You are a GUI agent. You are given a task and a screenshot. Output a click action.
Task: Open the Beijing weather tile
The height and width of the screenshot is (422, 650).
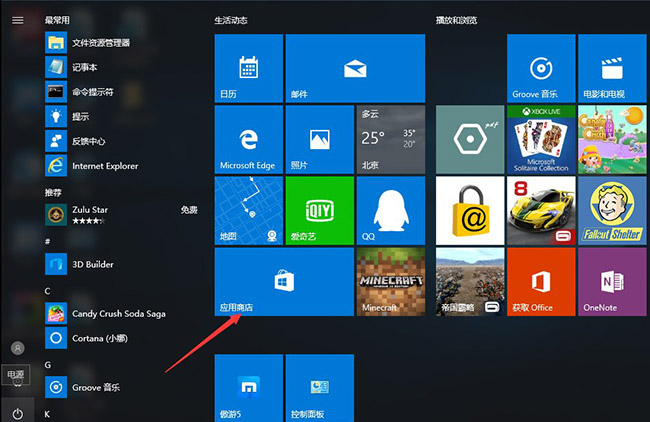(391, 139)
